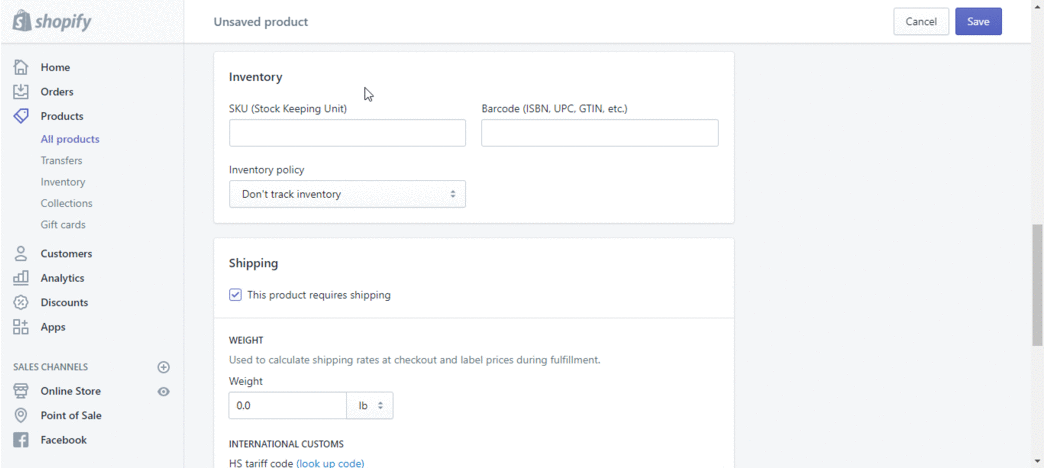
Task: Click the Discounts badge icon
Action: click(21, 302)
